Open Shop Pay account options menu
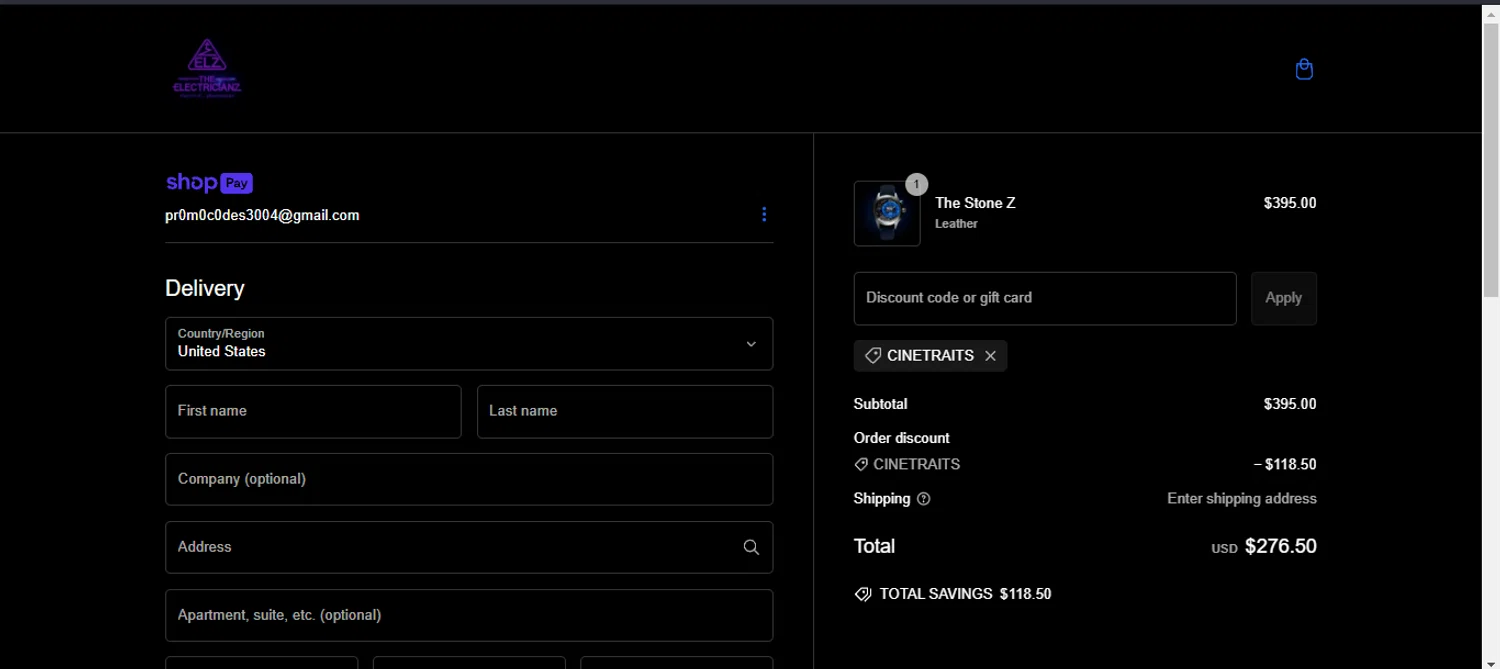 (x=764, y=214)
